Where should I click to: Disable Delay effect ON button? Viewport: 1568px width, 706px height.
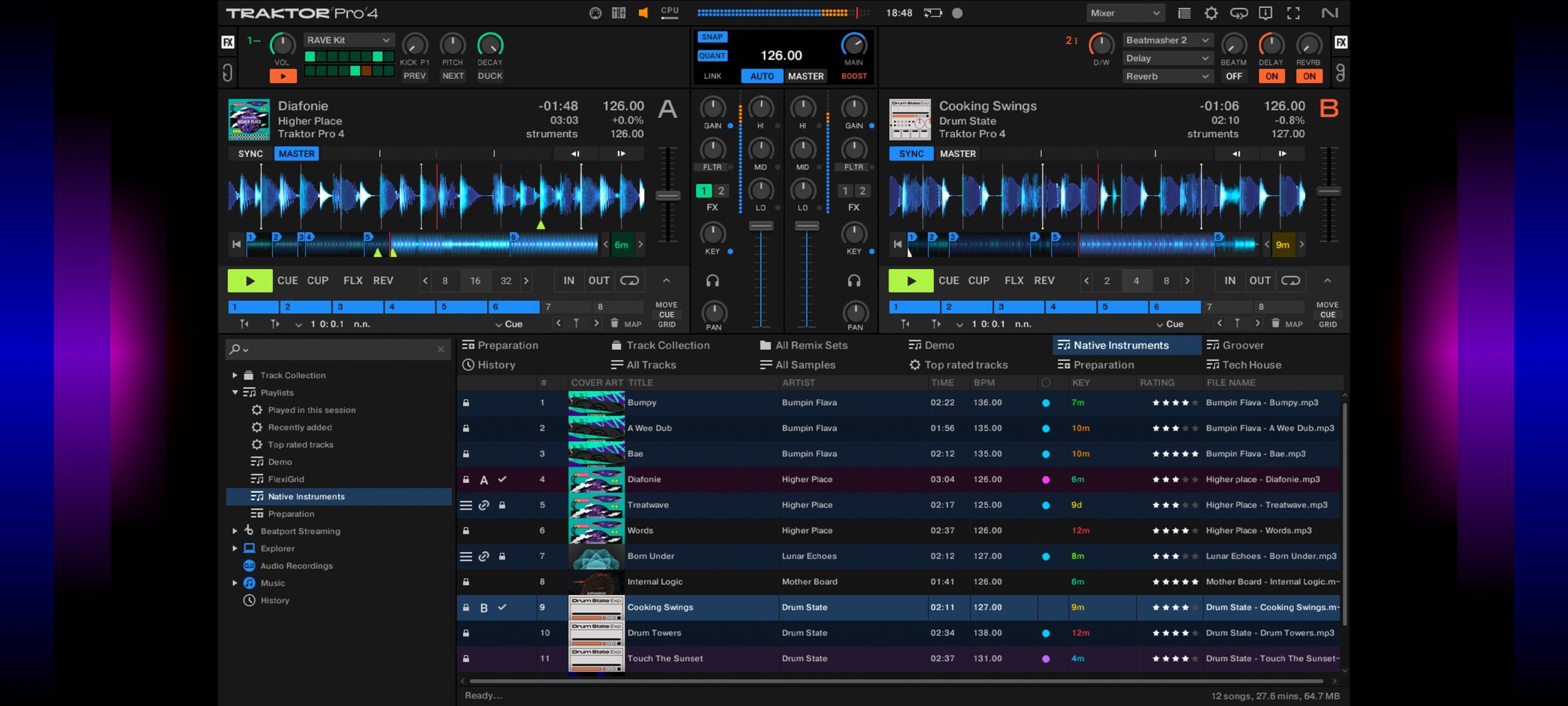tap(1272, 76)
